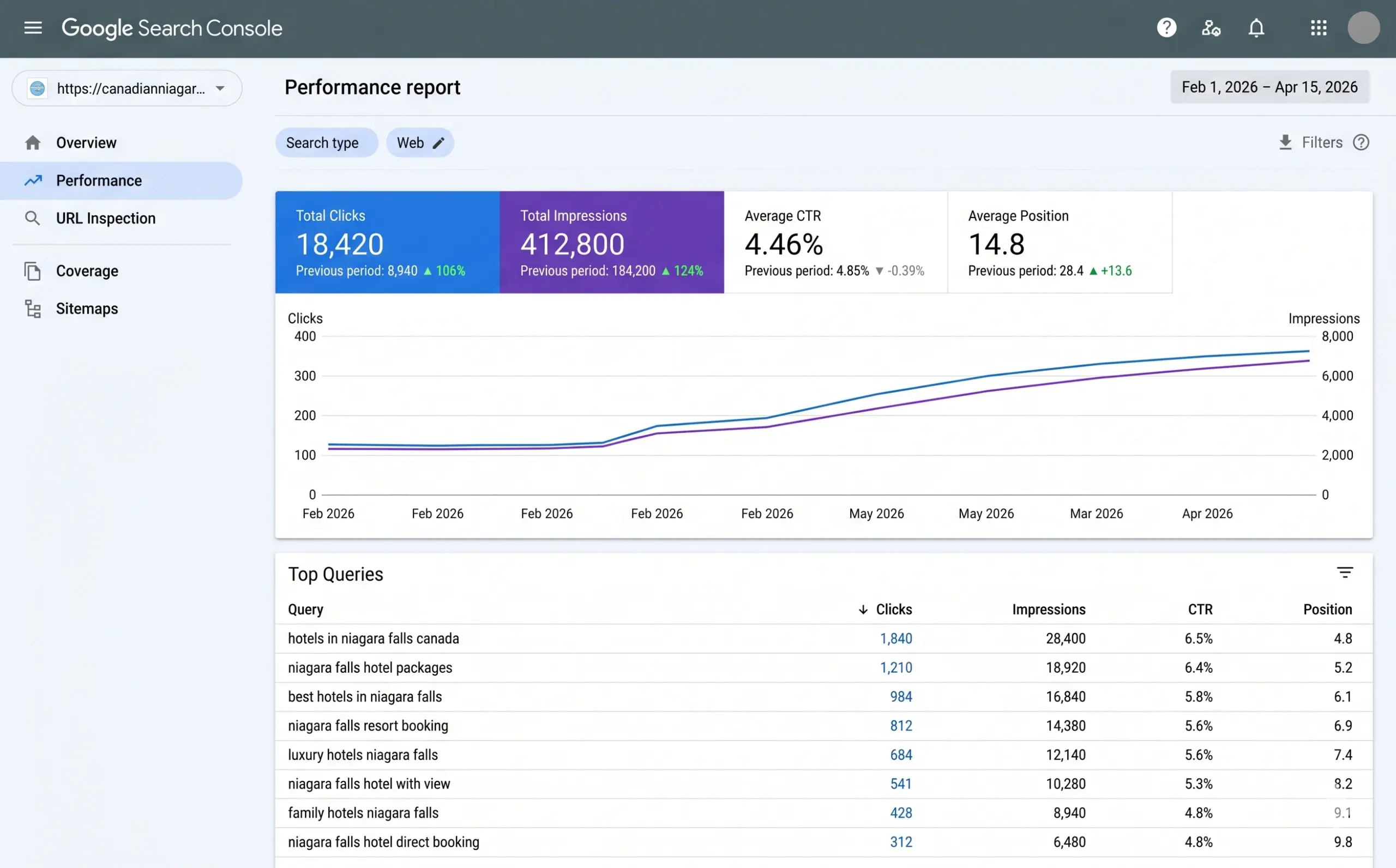
Task: Click the Google Search Console logo
Action: [172, 28]
